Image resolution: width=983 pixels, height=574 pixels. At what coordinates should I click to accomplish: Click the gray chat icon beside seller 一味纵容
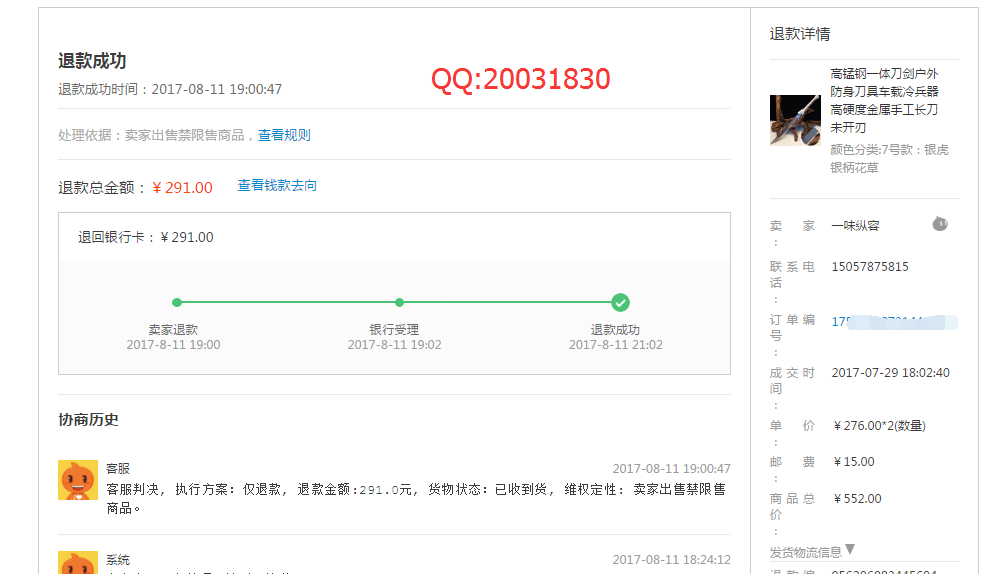939,224
